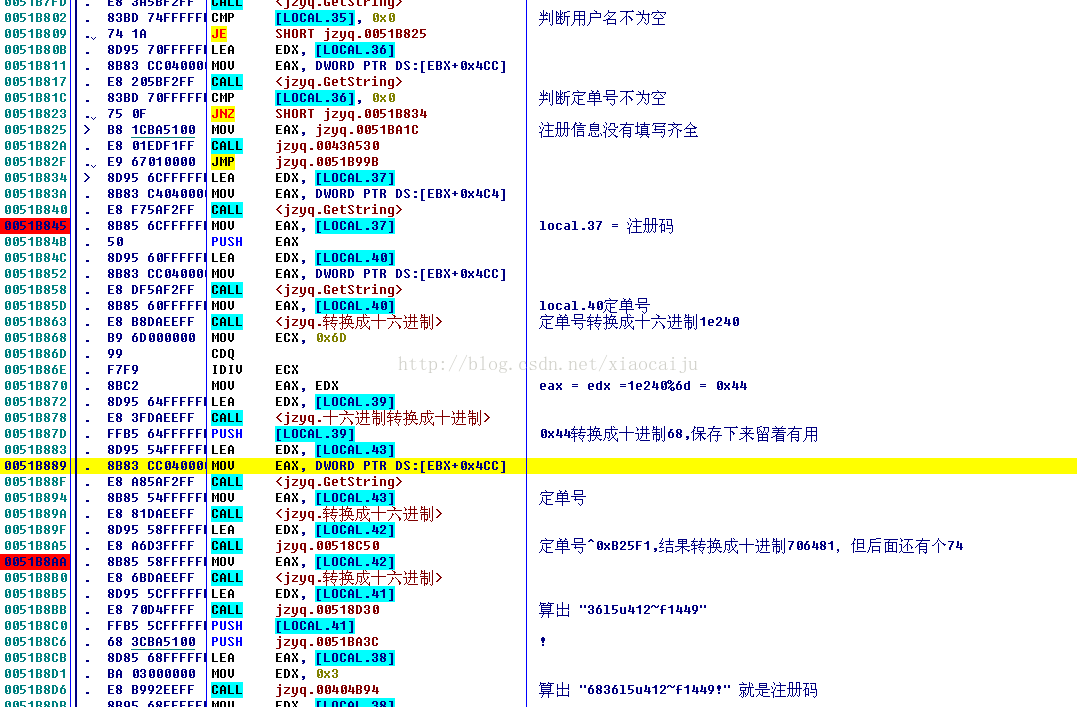Click the highlighted address 0051B889
This screenshot has width=1077, height=707.
tap(36, 466)
